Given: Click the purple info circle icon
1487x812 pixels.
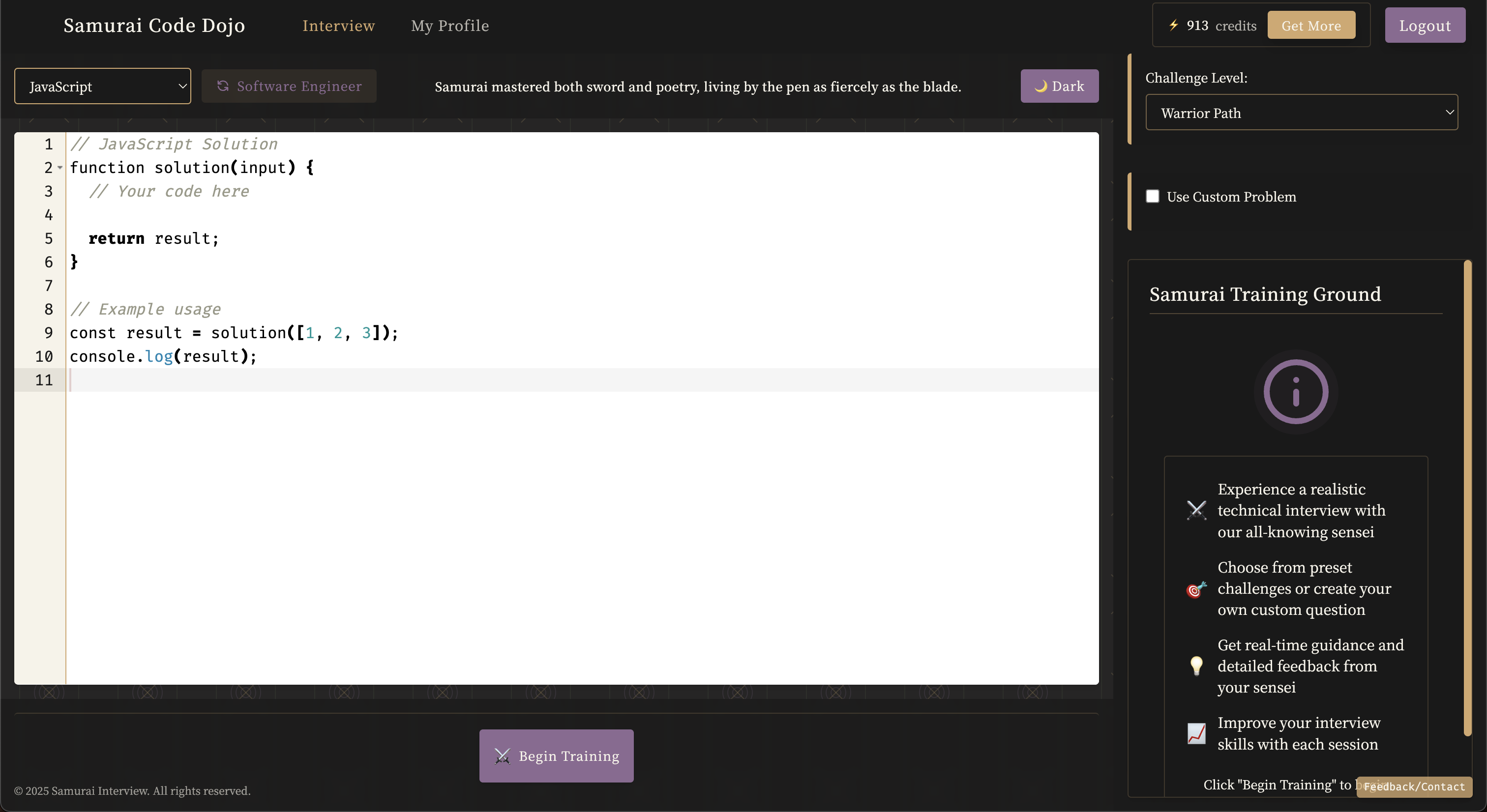Looking at the screenshot, I should [x=1296, y=392].
